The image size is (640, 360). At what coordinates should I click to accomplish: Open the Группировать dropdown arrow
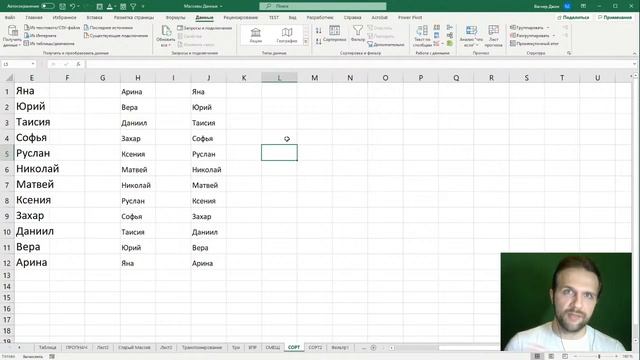click(548, 28)
